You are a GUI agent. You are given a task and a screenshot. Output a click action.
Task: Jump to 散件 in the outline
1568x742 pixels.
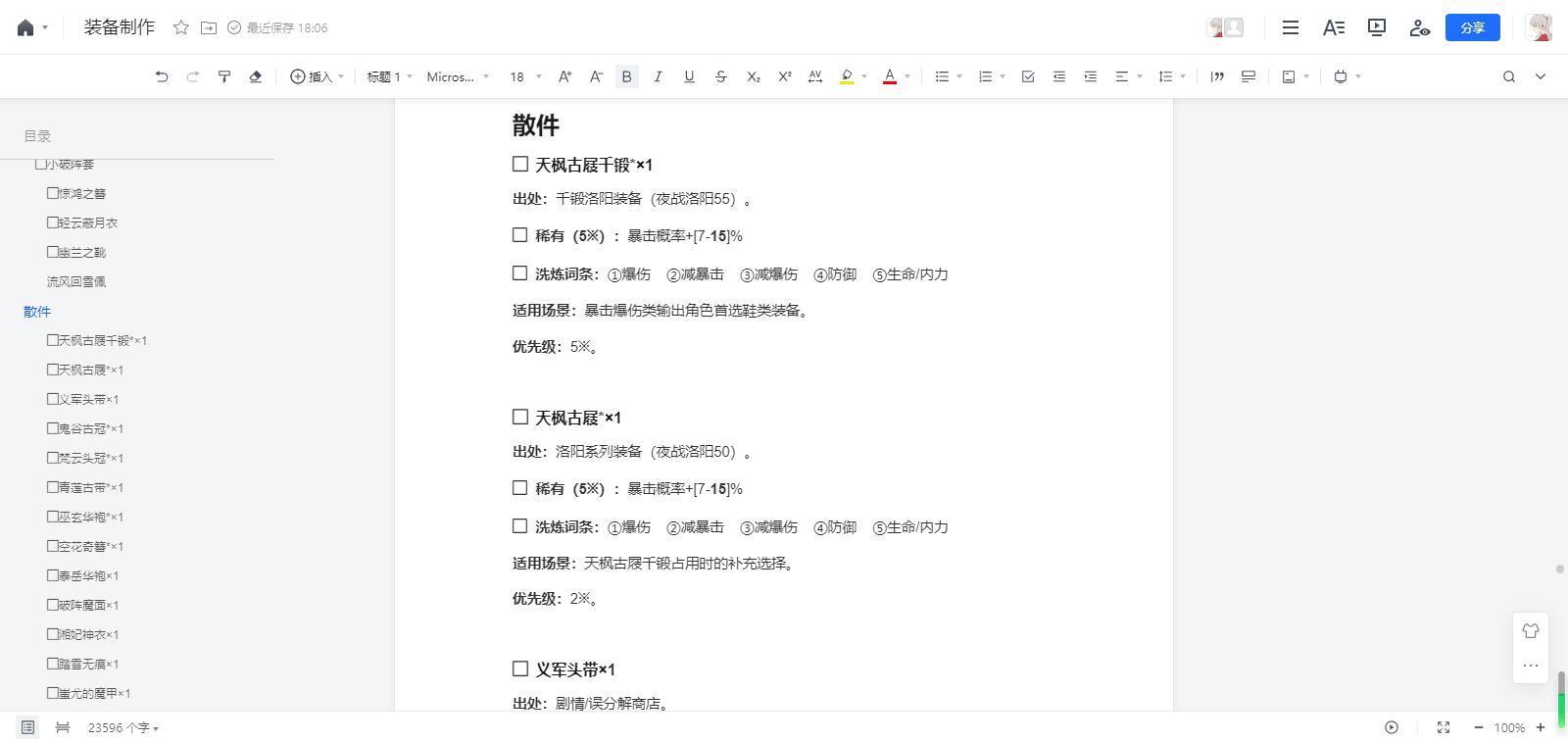pyautogui.click(x=37, y=312)
